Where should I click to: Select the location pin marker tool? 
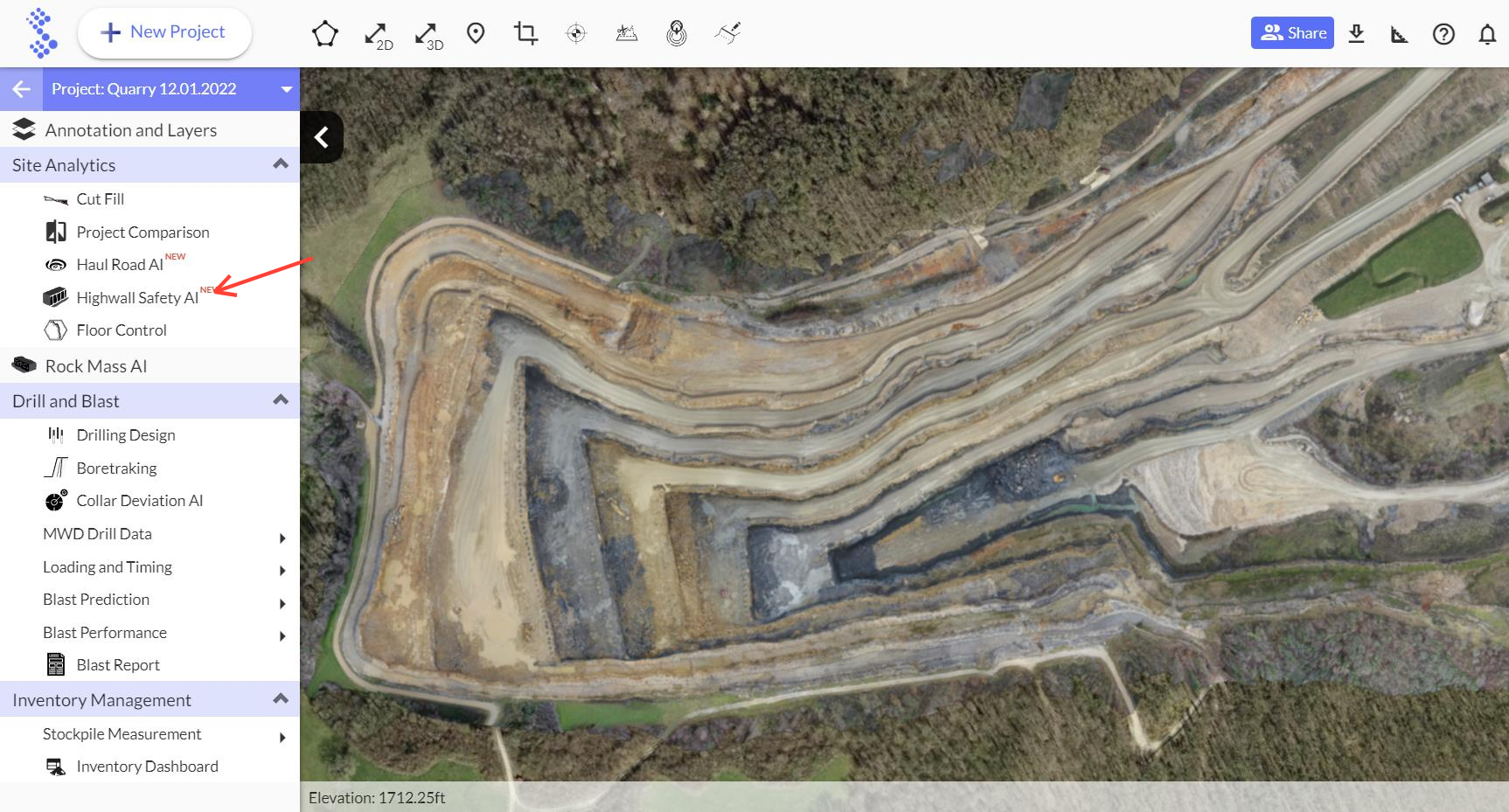pos(476,34)
